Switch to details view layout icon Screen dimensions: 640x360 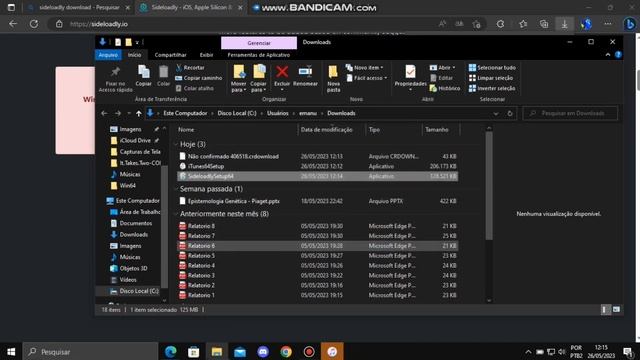604,310
